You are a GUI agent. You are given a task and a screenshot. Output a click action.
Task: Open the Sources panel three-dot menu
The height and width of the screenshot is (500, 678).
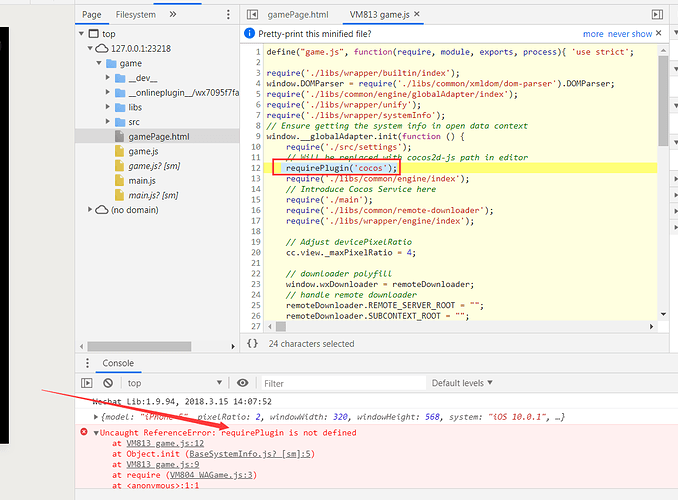228,15
